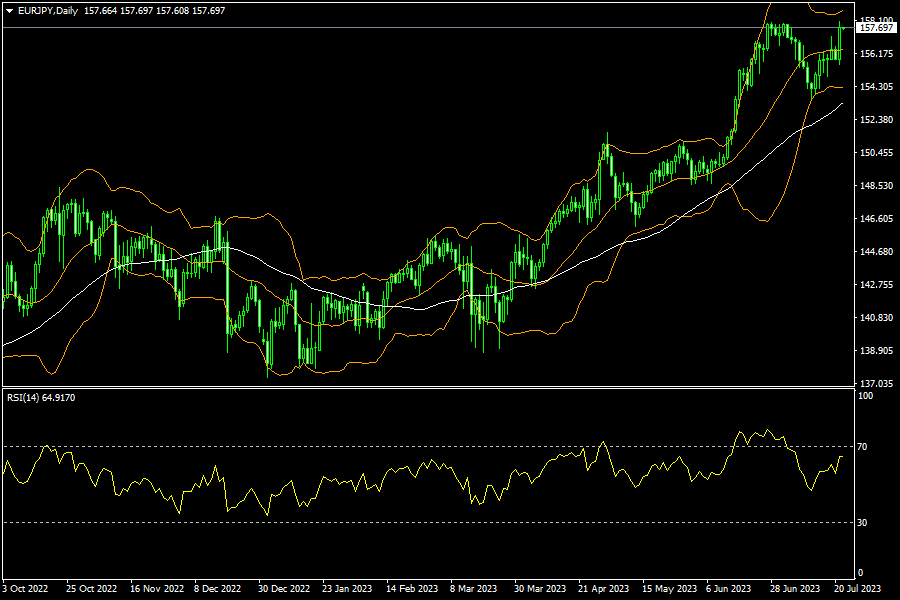Image resolution: width=900 pixels, height=600 pixels.
Task: Click the 148.530 price scale label
Action: [876, 185]
